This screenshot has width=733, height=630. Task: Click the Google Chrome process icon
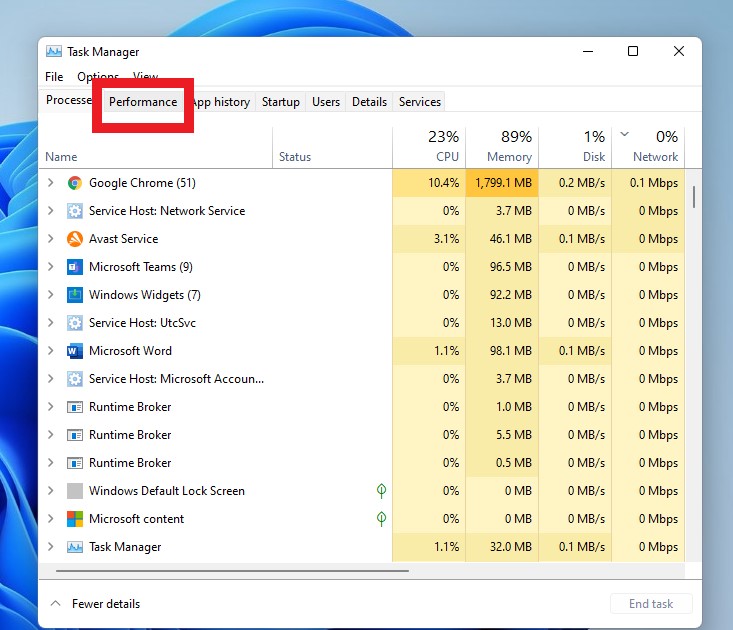[x=75, y=183]
